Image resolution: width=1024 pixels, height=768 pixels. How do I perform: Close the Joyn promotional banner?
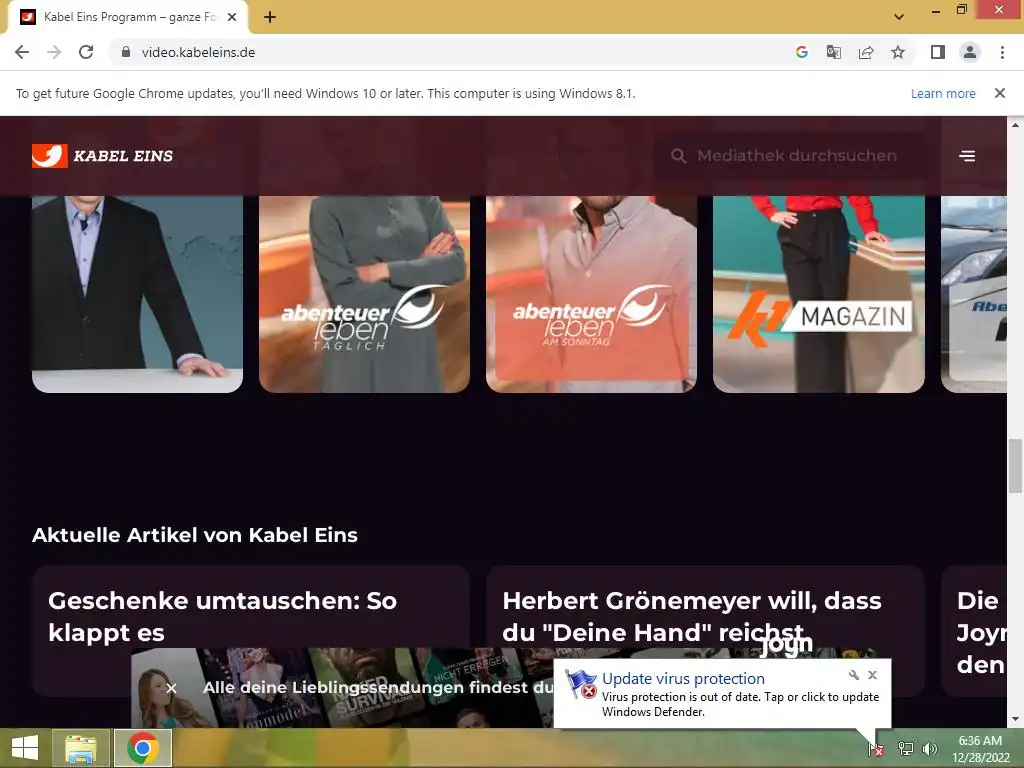(x=171, y=688)
